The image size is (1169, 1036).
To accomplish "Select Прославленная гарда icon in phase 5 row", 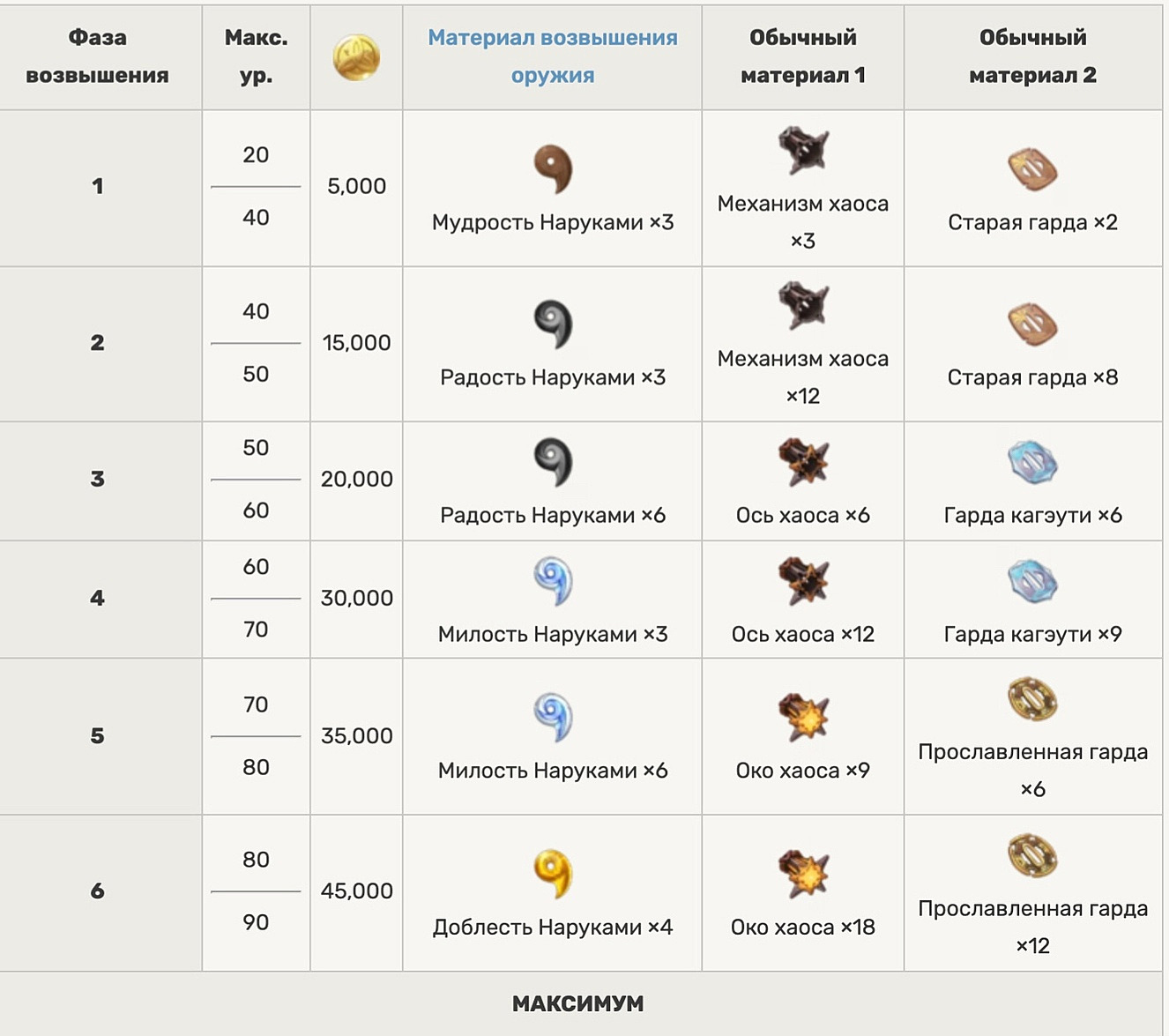I will coord(1032,700).
